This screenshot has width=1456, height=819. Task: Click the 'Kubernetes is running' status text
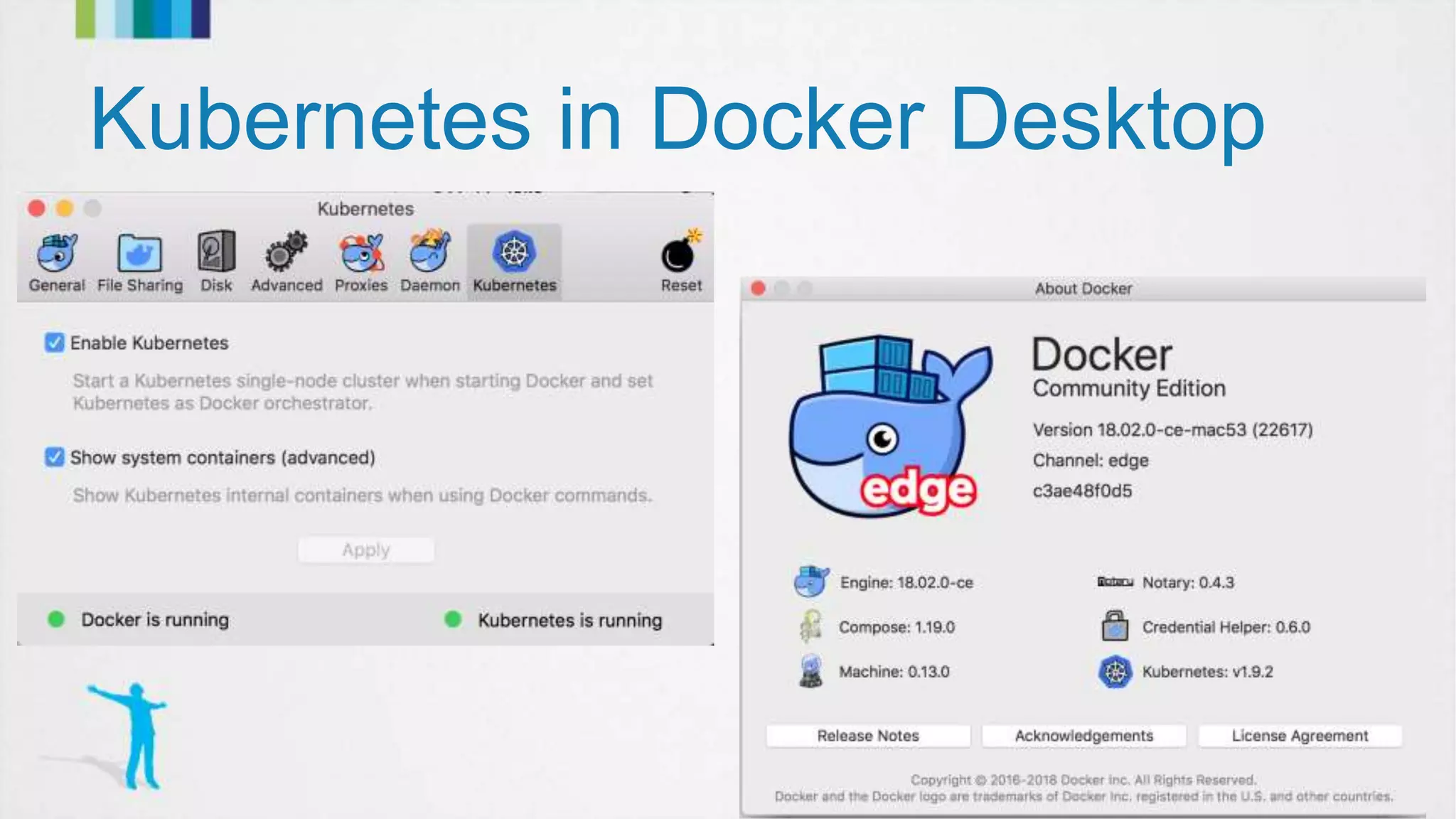coord(569,620)
